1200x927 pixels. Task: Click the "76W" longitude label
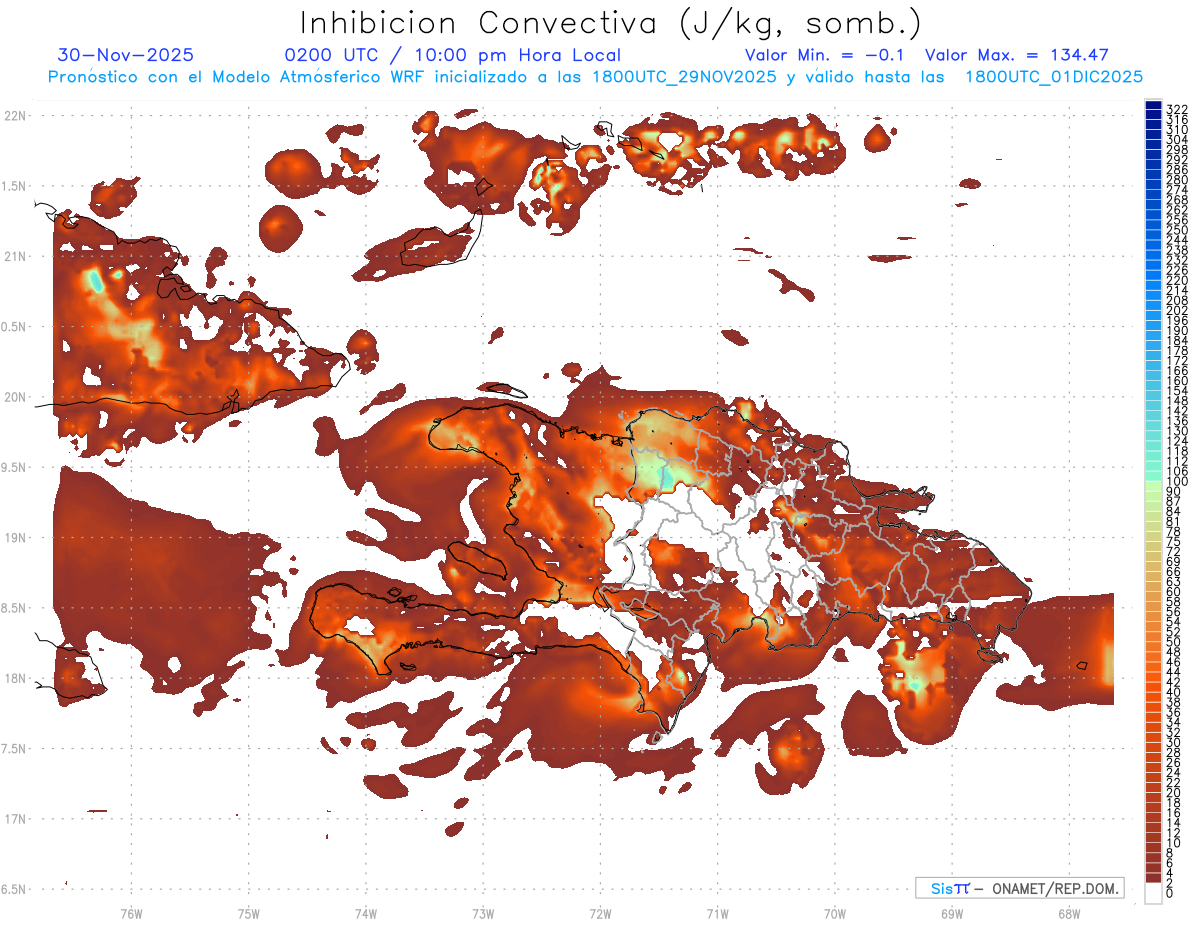[131, 913]
